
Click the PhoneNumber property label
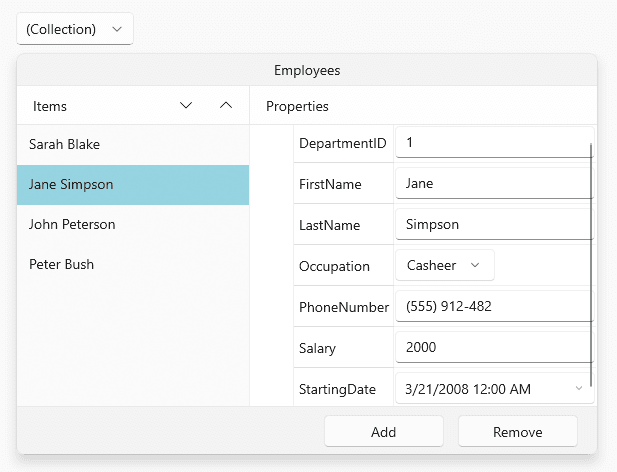[x=344, y=307]
